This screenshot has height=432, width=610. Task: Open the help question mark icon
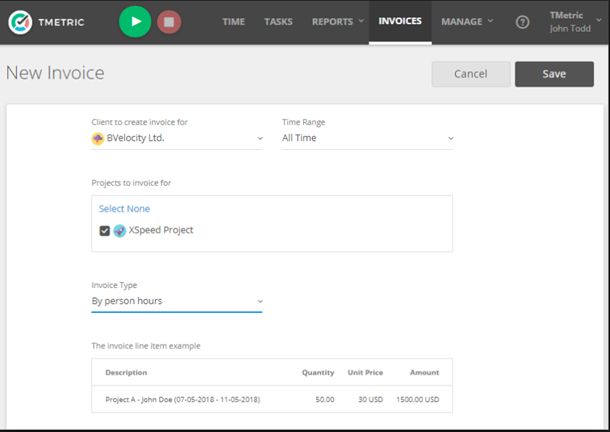pyautogui.click(x=522, y=22)
